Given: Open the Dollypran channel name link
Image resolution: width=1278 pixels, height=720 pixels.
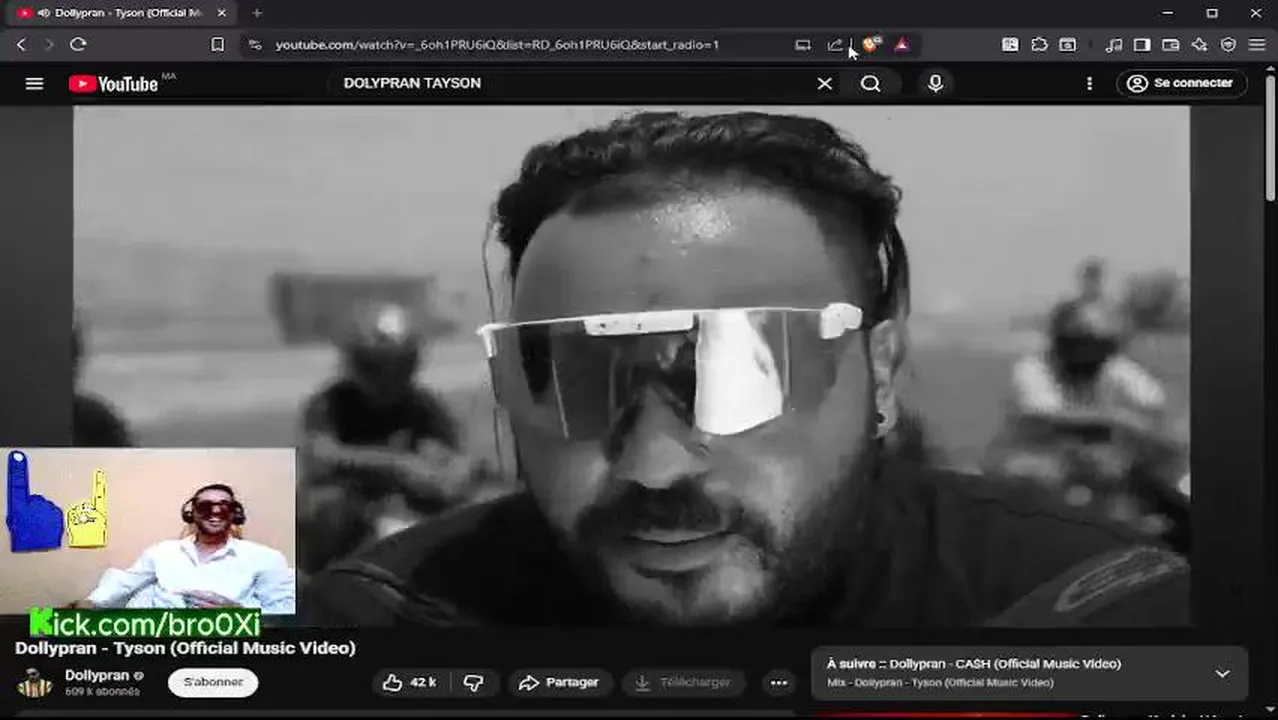Looking at the screenshot, I should tap(97, 675).
